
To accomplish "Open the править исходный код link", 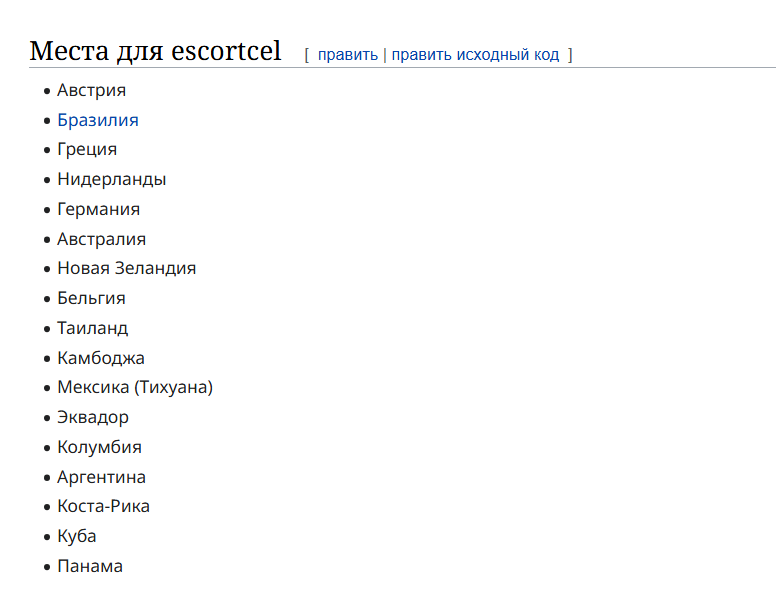I will click(475, 54).
